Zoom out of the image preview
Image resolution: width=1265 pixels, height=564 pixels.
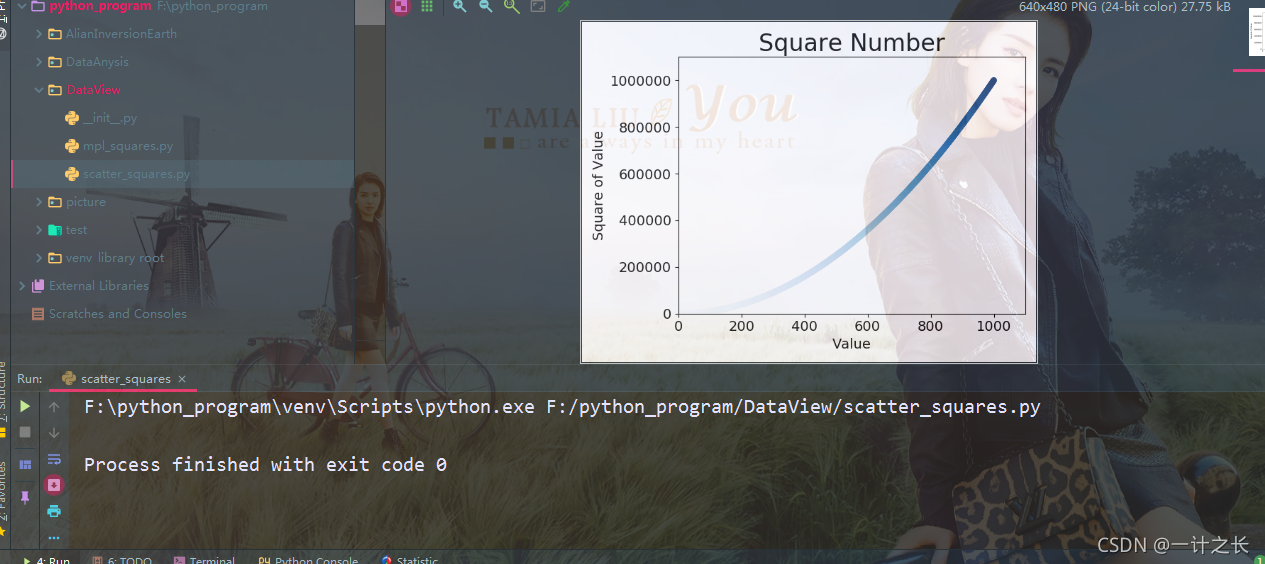click(x=486, y=6)
